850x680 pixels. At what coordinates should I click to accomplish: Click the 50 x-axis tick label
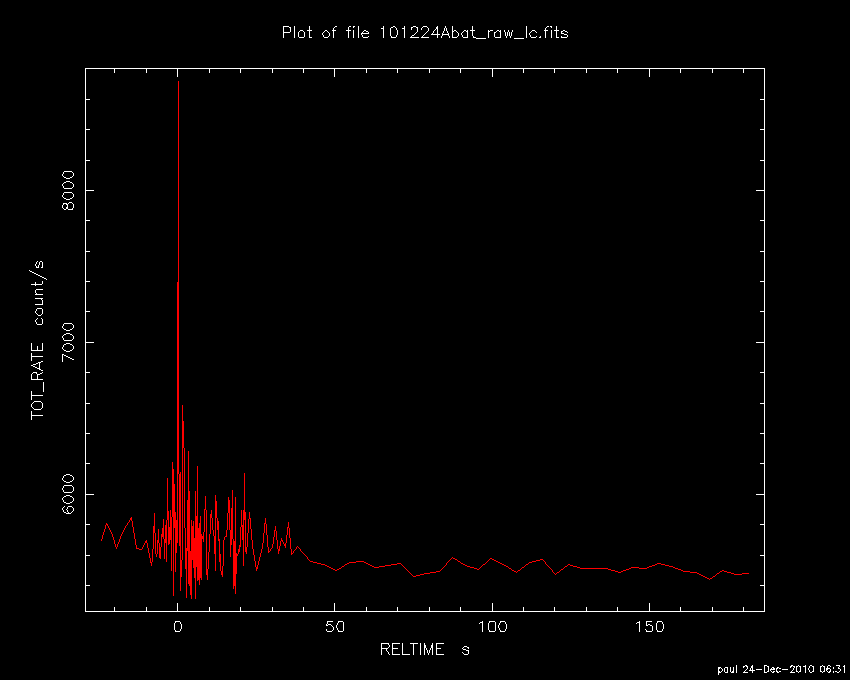(335, 627)
